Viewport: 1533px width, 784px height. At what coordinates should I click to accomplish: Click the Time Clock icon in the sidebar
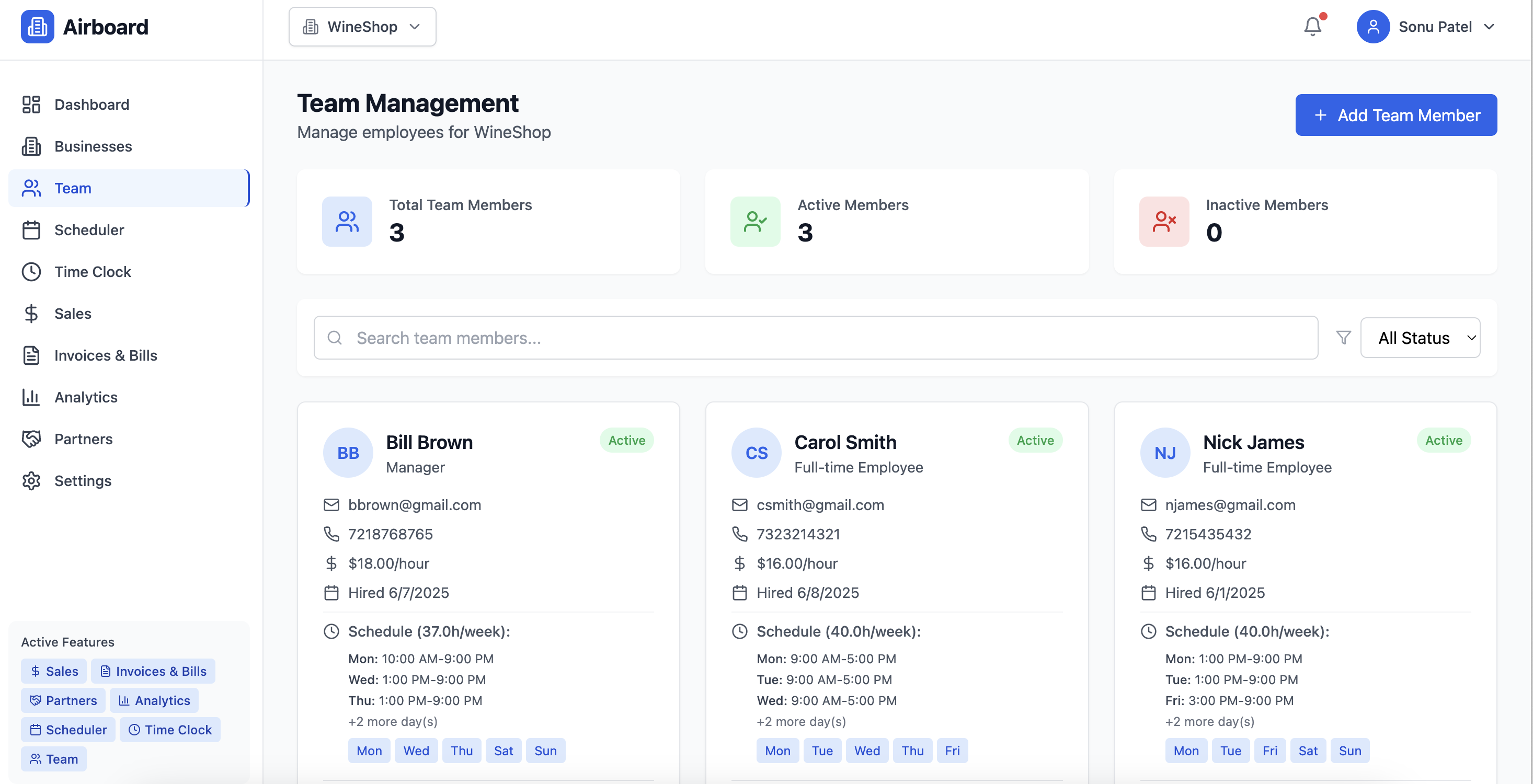coord(31,272)
